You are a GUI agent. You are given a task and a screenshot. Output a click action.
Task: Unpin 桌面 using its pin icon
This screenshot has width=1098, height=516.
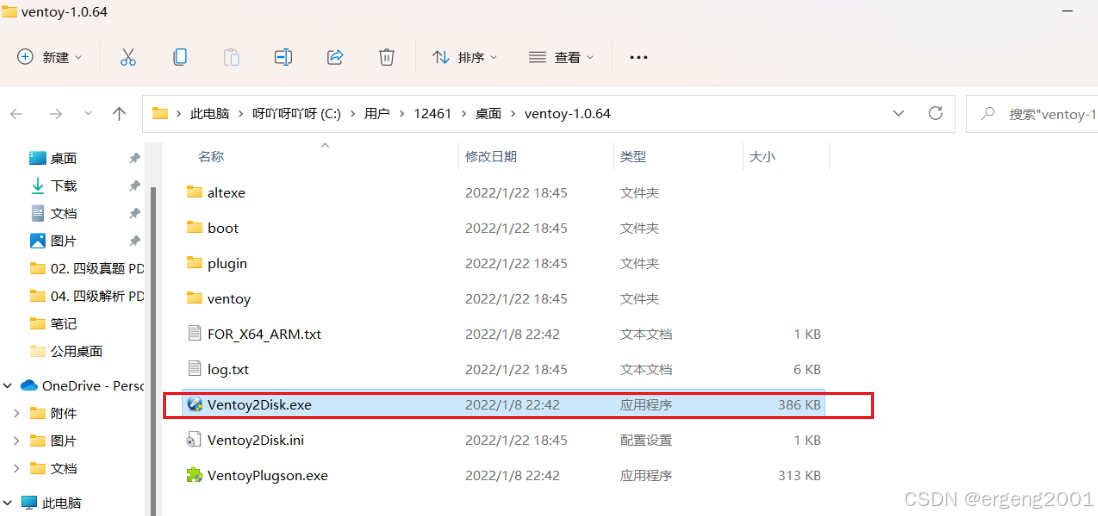tap(134, 159)
